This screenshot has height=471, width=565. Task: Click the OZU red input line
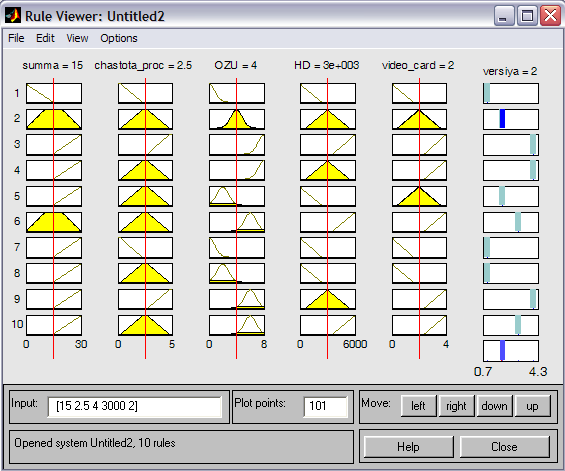(x=236, y=218)
